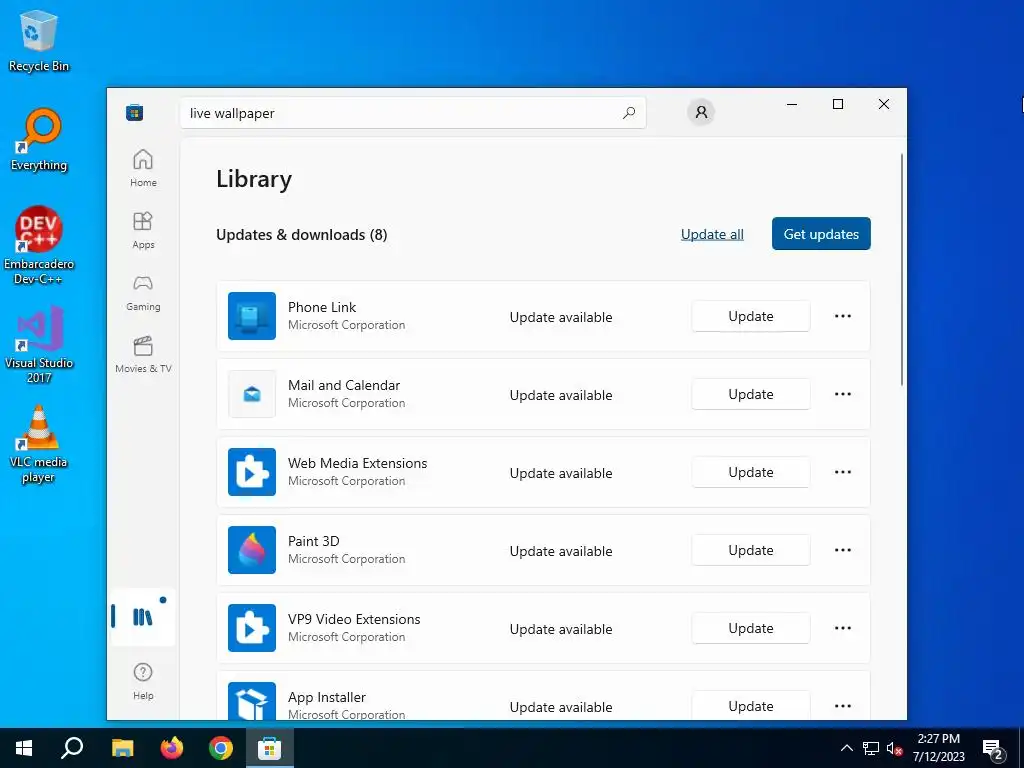Show hidden system tray icons
Image resolution: width=1024 pixels, height=768 pixels.
(x=846, y=748)
